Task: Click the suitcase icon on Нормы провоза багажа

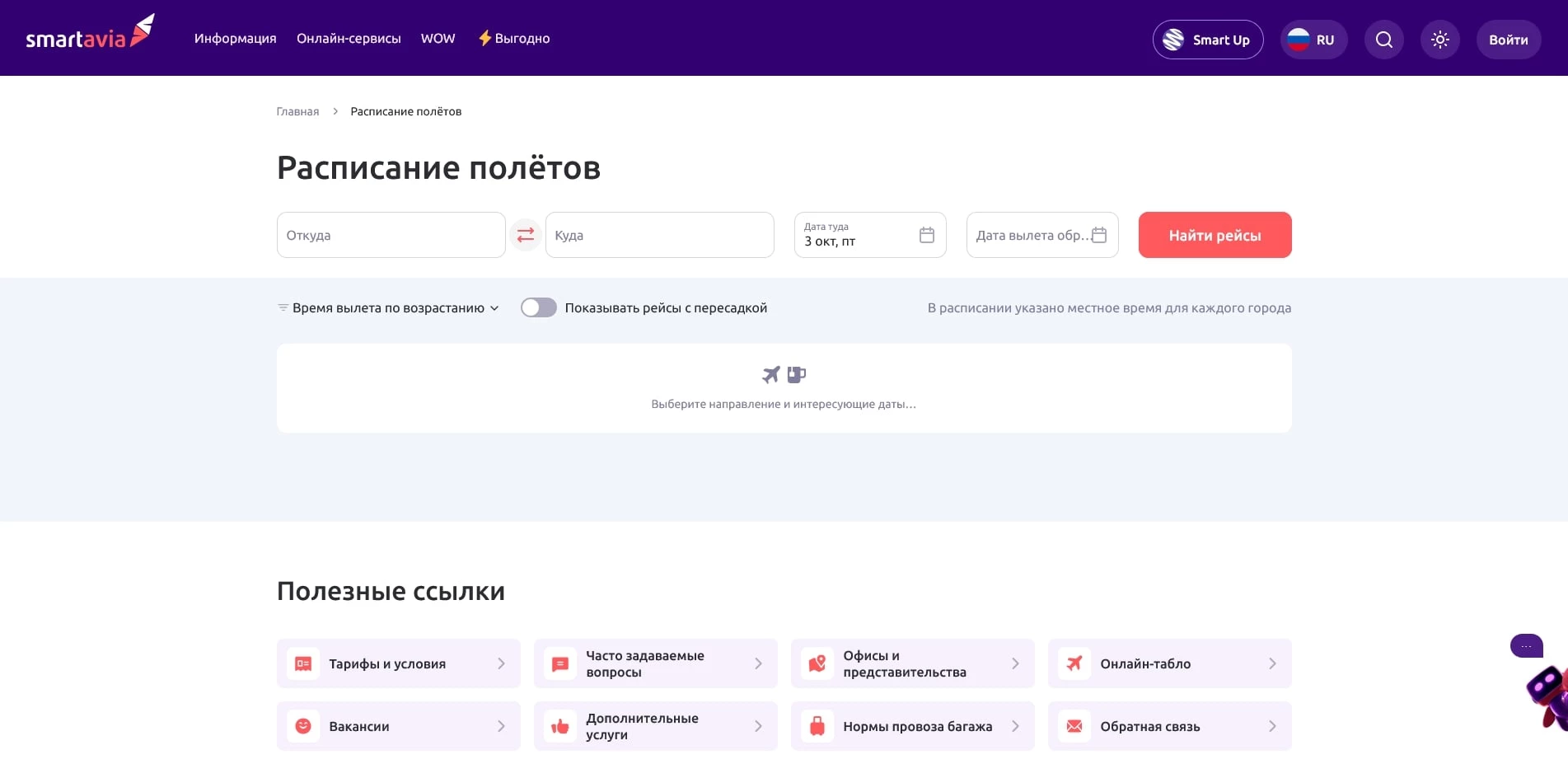Action: point(817,726)
